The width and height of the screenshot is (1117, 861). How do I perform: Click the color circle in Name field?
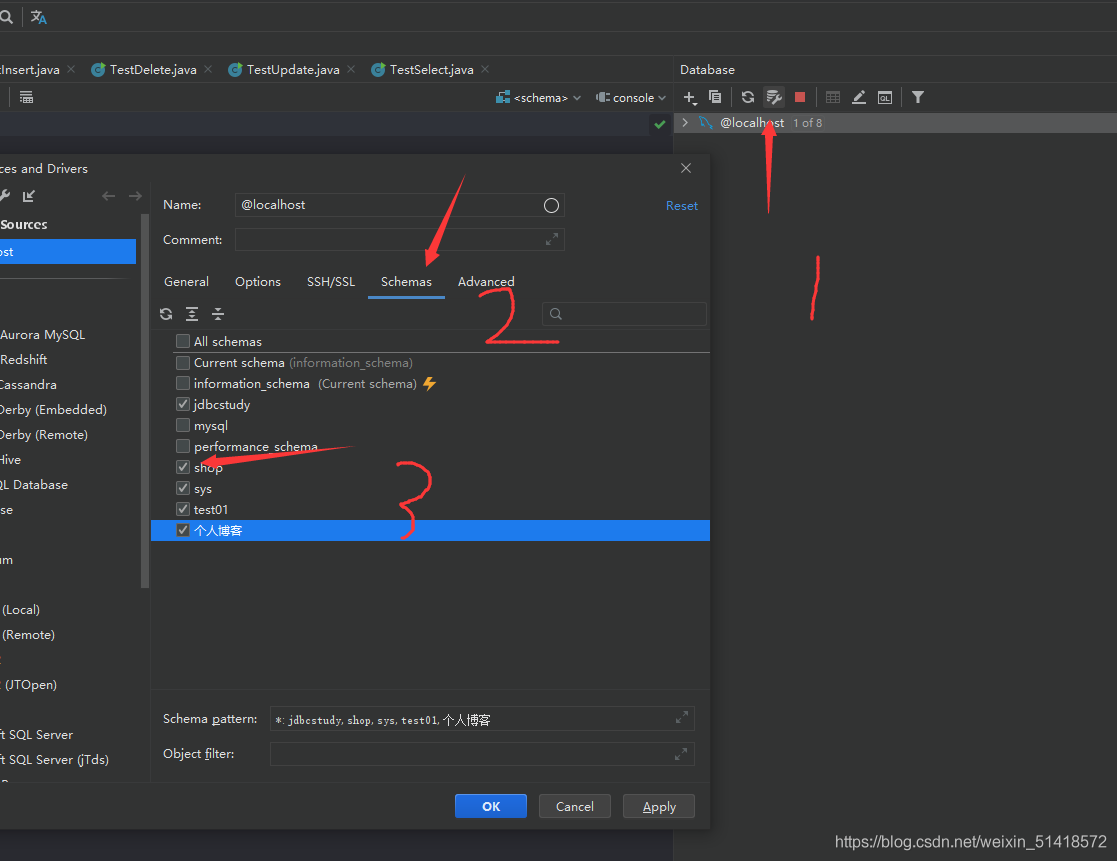coord(551,206)
